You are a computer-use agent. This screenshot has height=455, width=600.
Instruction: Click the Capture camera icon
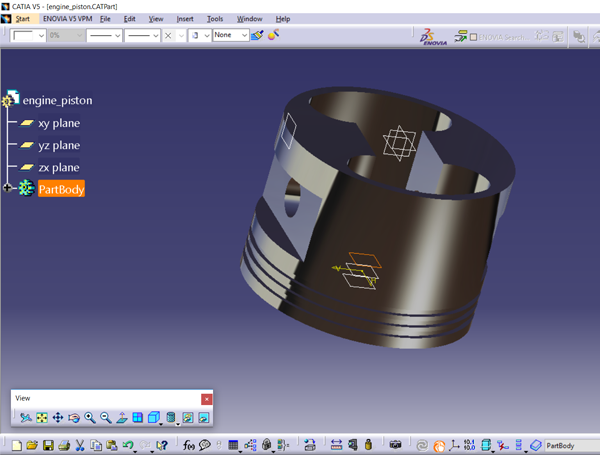click(395, 445)
